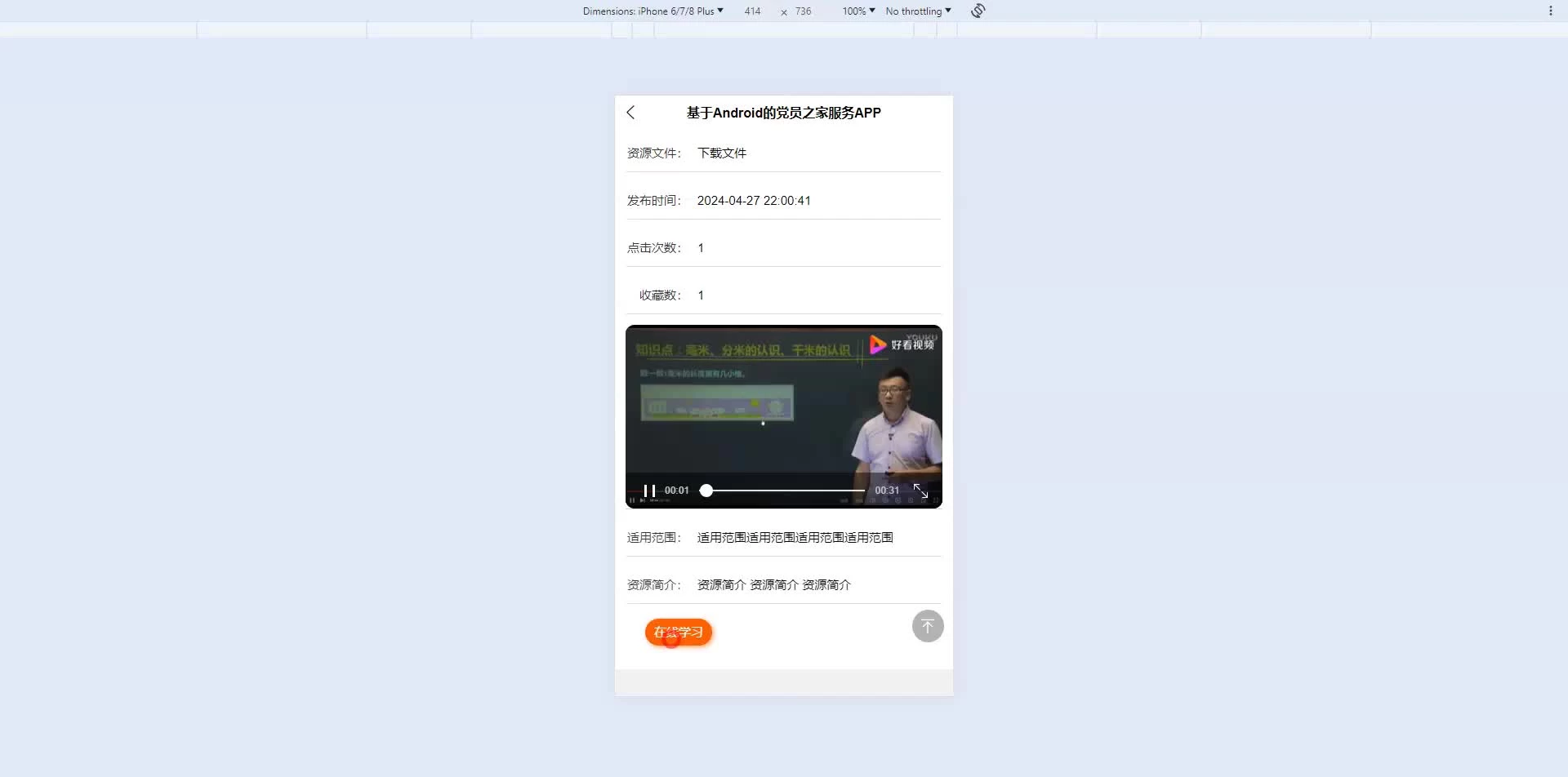
Task: Pause the video with the pause icon
Action: tap(649, 491)
